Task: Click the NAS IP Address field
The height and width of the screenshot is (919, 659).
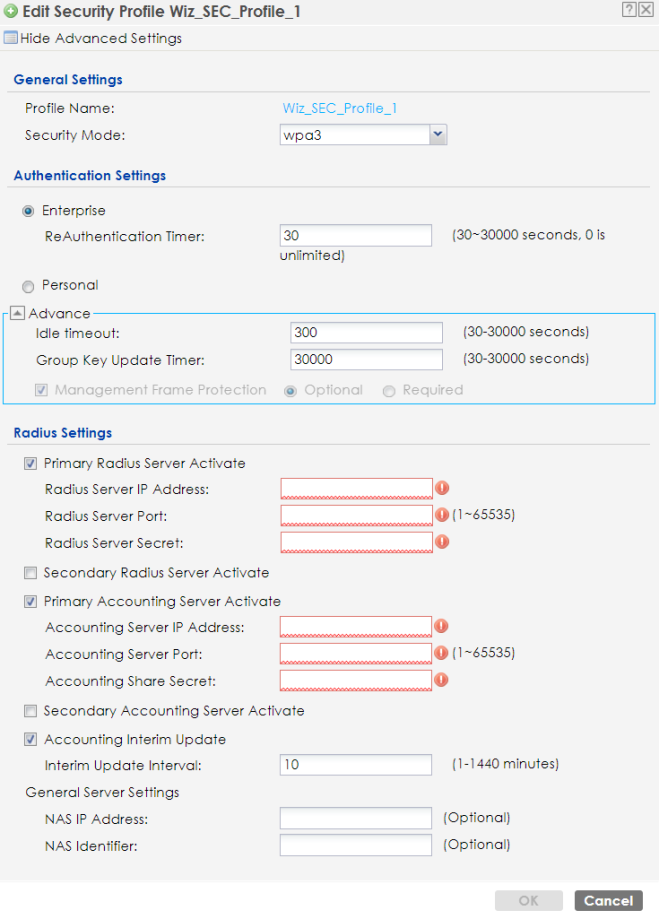Action: tap(355, 818)
